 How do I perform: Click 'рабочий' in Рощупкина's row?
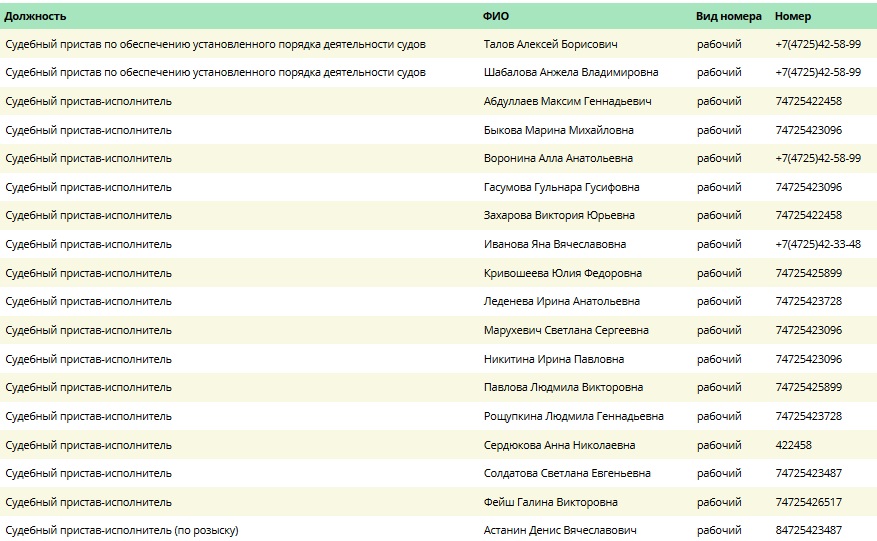pos(719,417)
